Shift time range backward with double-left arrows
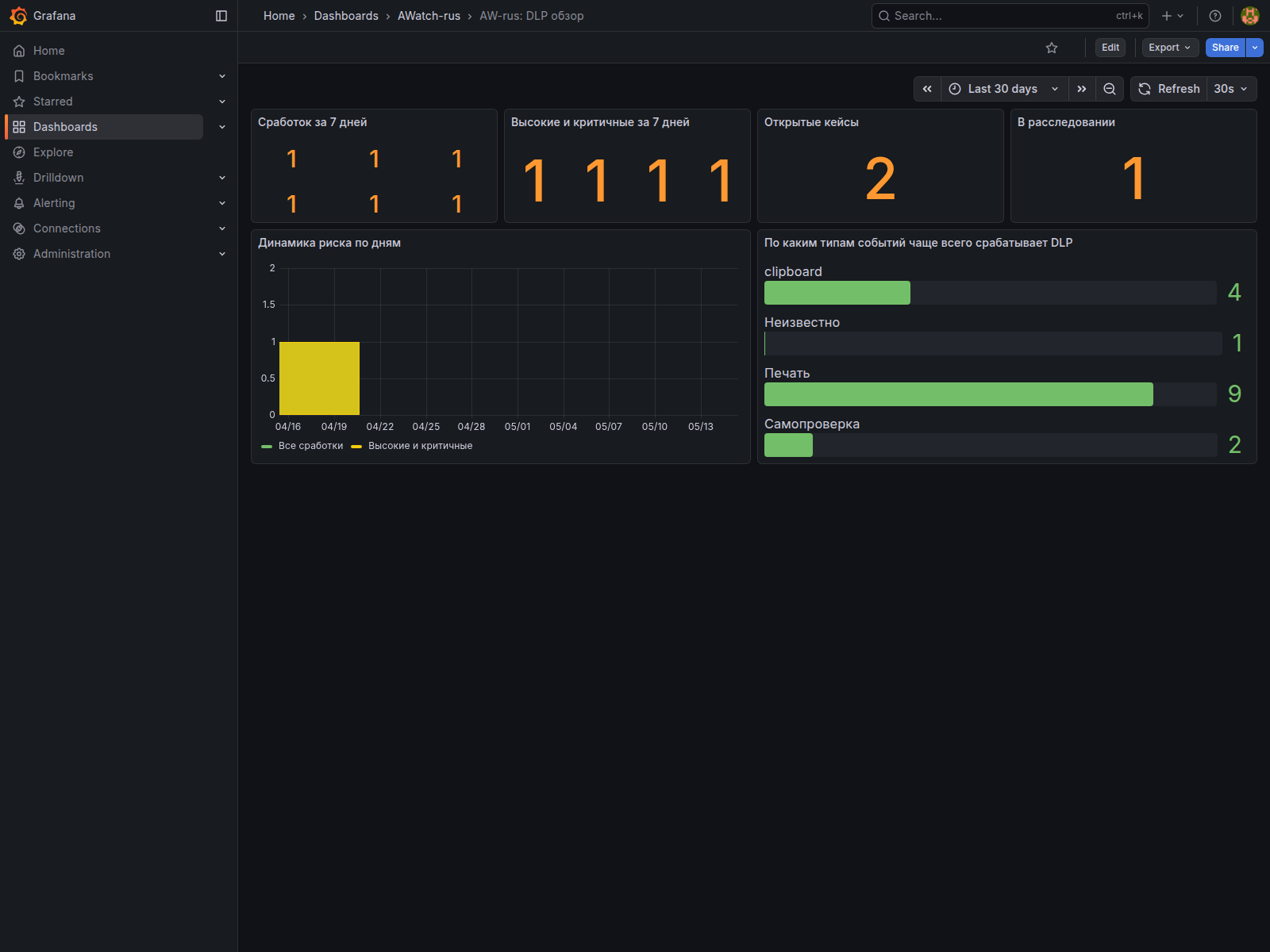 click(x=927, y=89)
